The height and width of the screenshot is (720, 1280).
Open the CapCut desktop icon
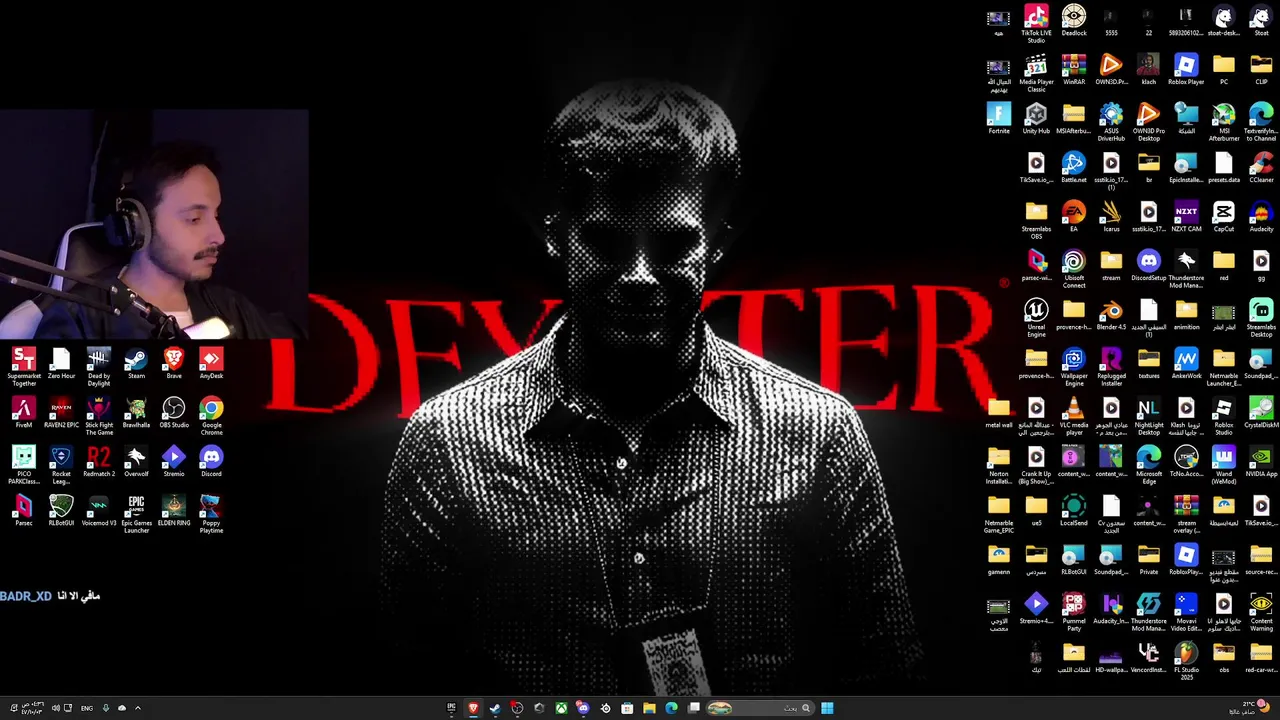pyautogui.click(x=1224, y=217)
